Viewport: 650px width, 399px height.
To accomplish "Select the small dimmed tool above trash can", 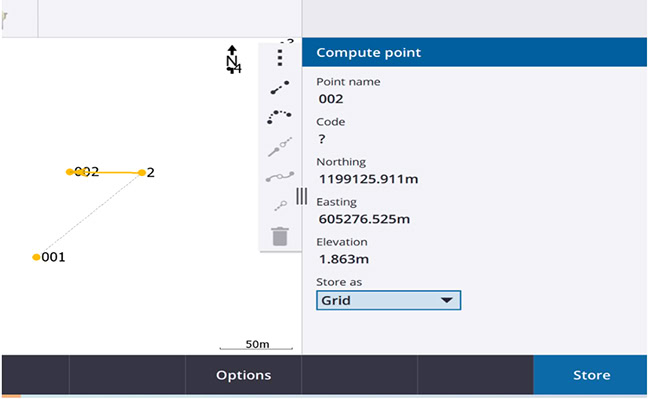I will (x=281, y=206).
